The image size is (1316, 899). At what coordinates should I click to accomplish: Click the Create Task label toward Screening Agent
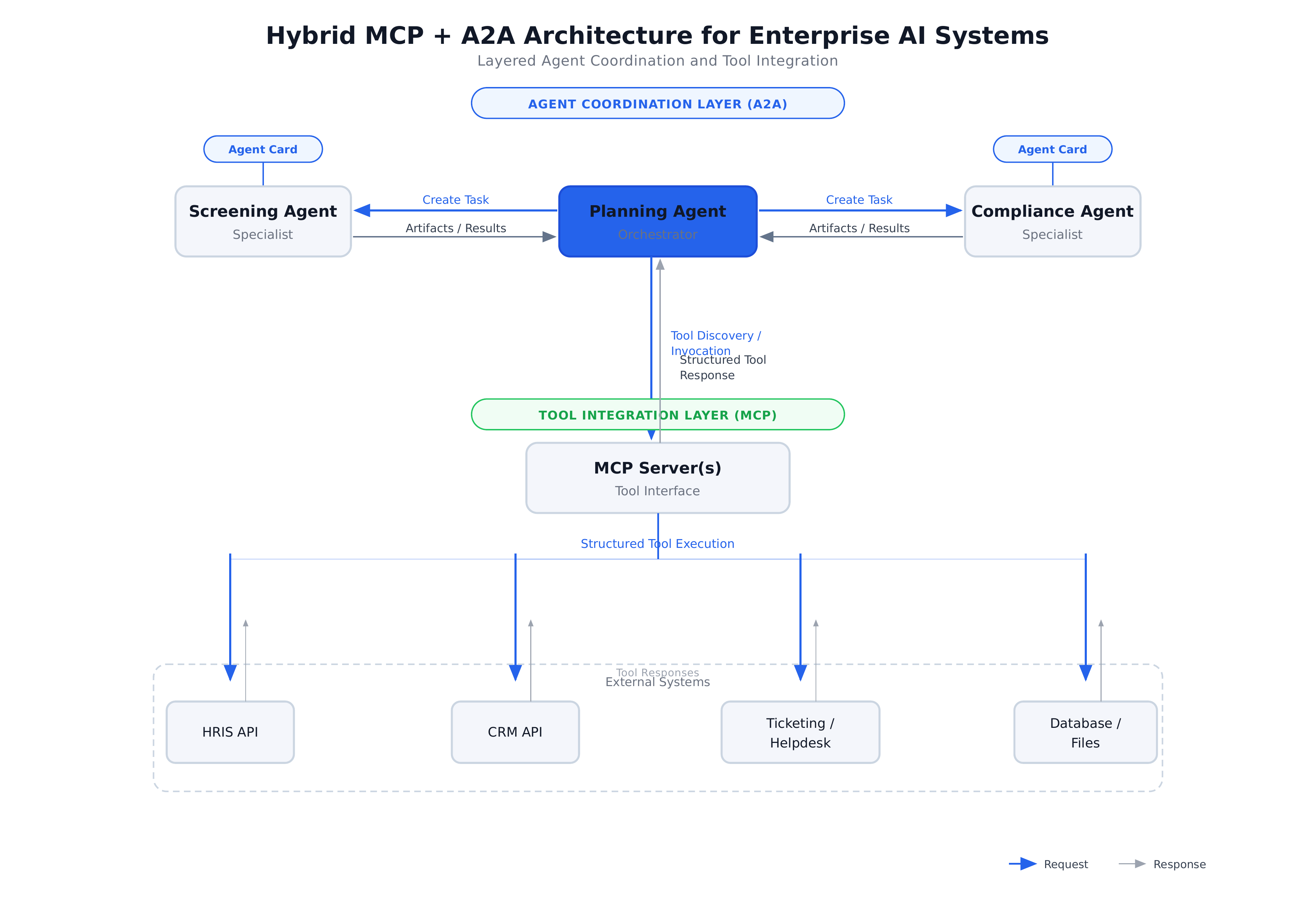click(455, 199)
